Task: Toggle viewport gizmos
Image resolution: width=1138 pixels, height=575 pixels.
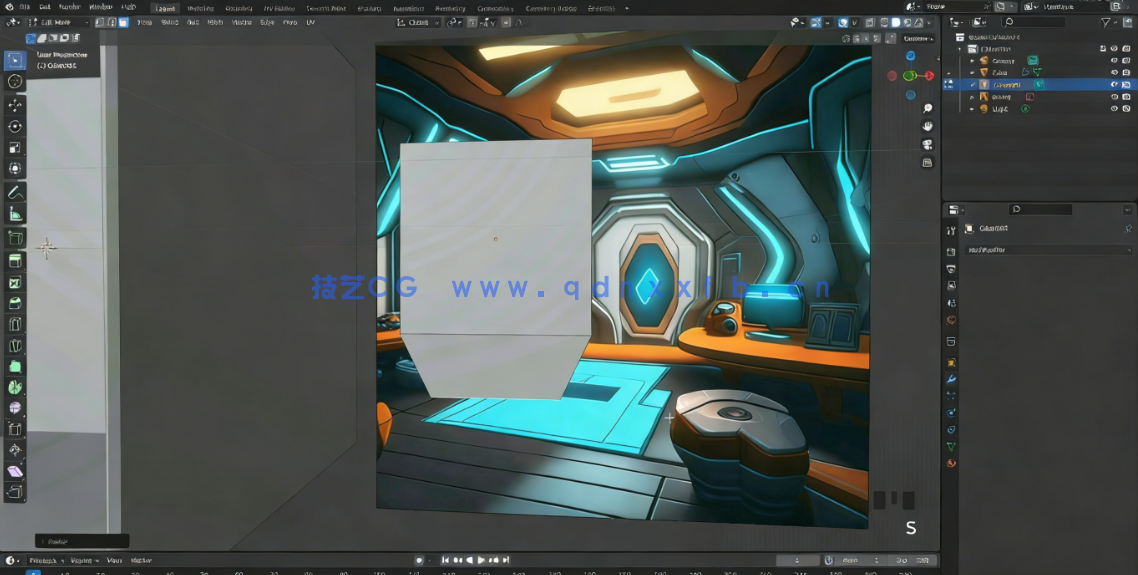Action: [x=816, y=23]
